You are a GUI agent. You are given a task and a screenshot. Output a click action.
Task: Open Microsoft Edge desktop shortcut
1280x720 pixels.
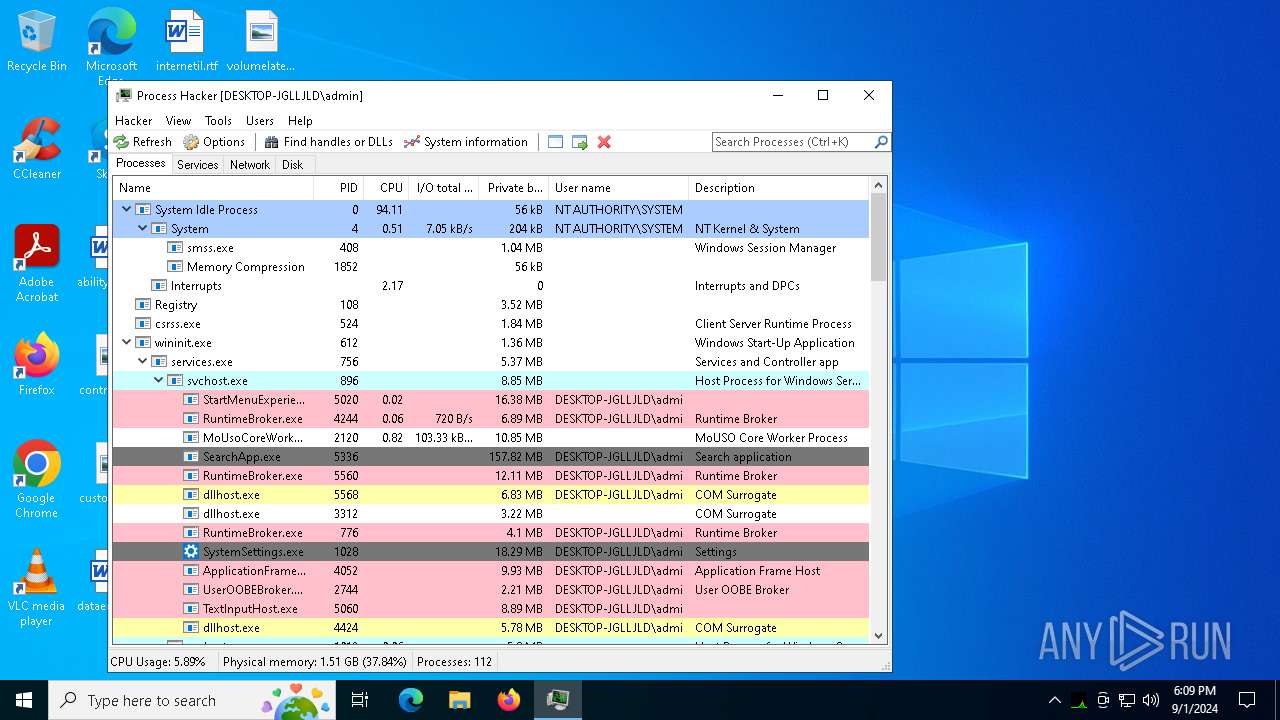tap(111, 45)
